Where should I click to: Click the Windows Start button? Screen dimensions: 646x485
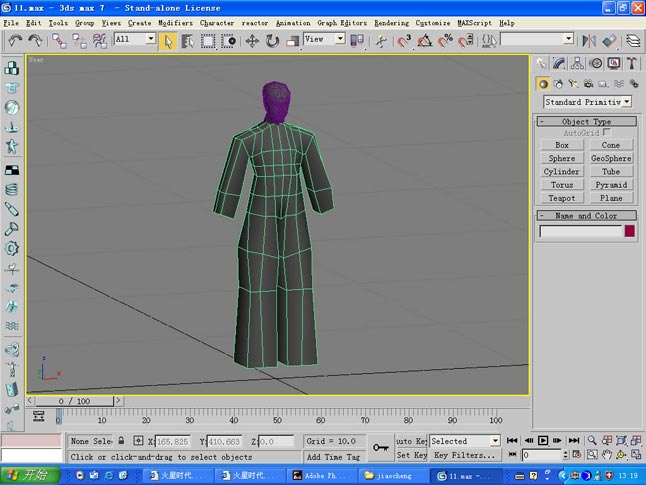(30, 475)
